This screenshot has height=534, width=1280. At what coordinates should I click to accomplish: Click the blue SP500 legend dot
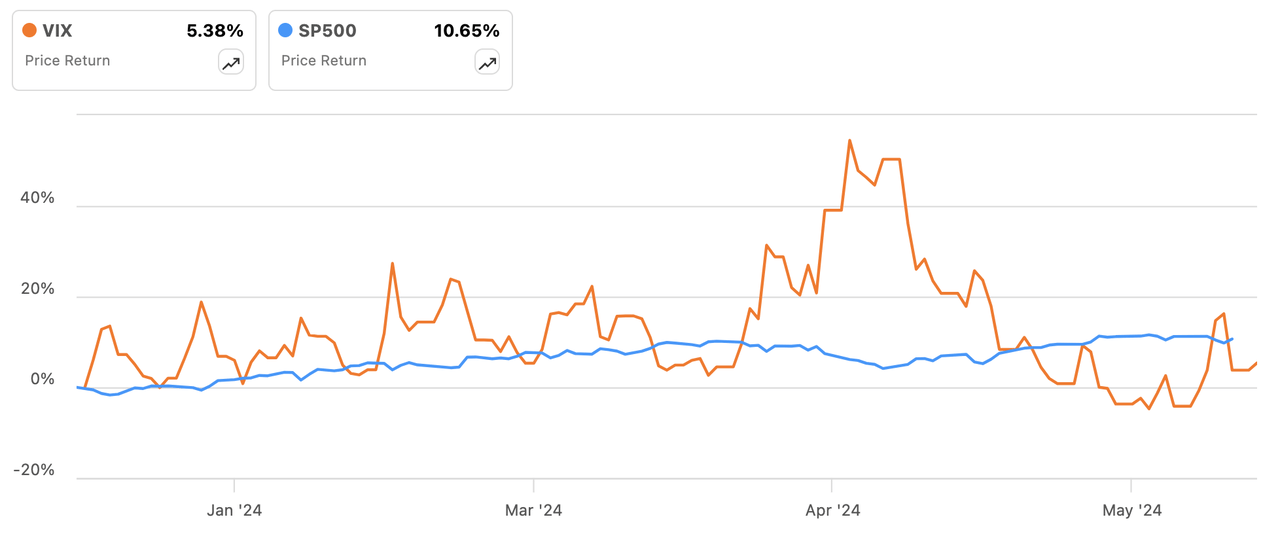286,31
